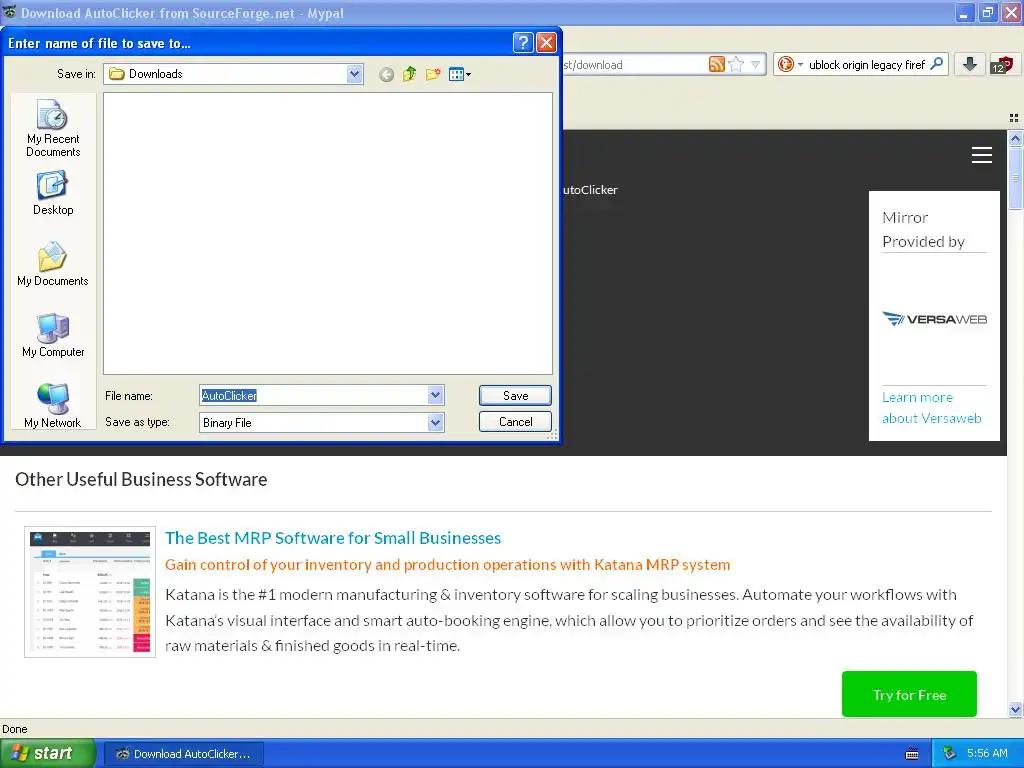
Task: Click the tray network status icon
Action: coord(950,753)
